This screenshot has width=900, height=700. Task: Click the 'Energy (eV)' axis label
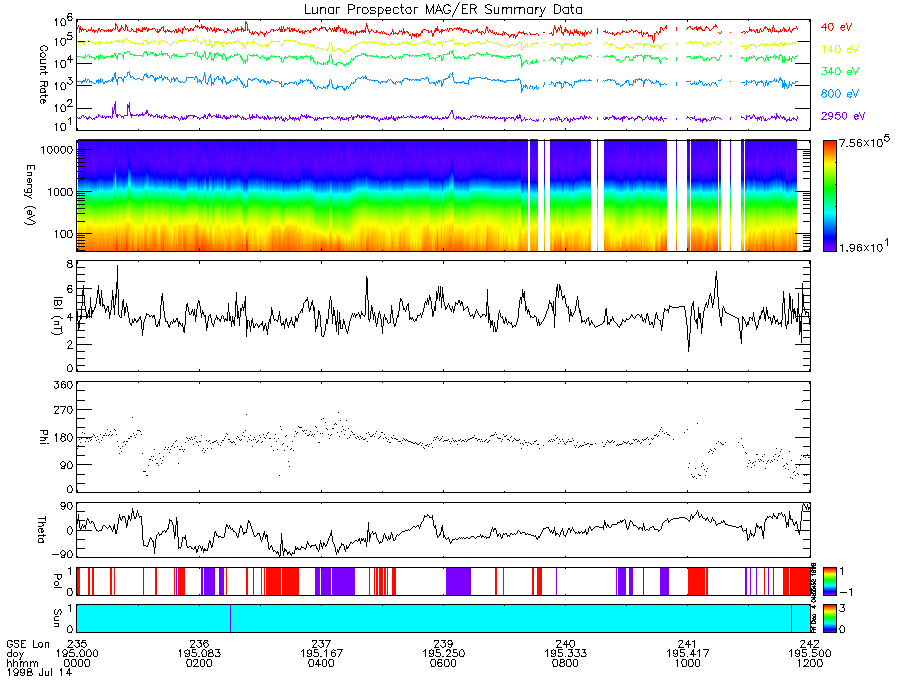point(30,195)
